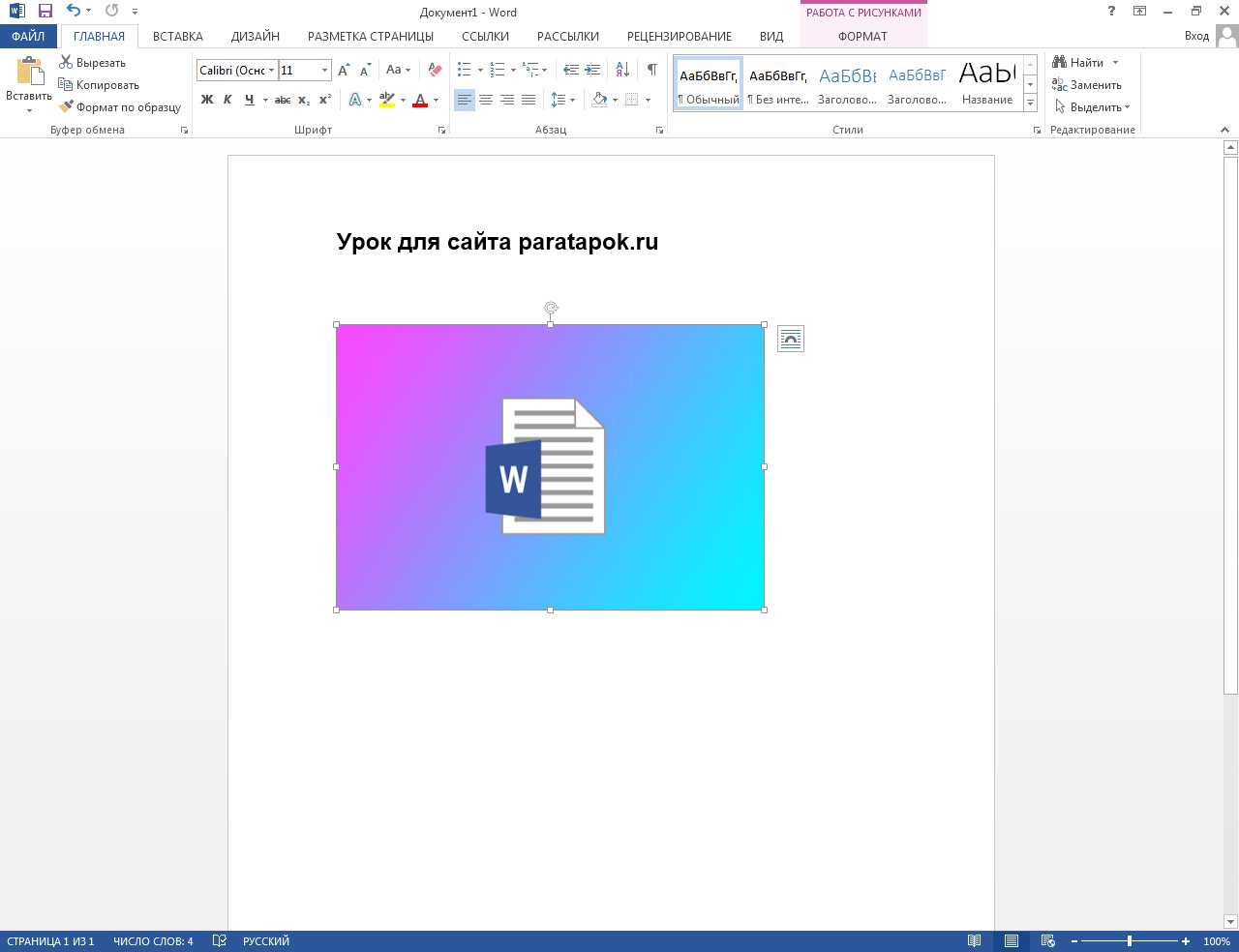Switch to ДИЗАЙН tab

256,36
